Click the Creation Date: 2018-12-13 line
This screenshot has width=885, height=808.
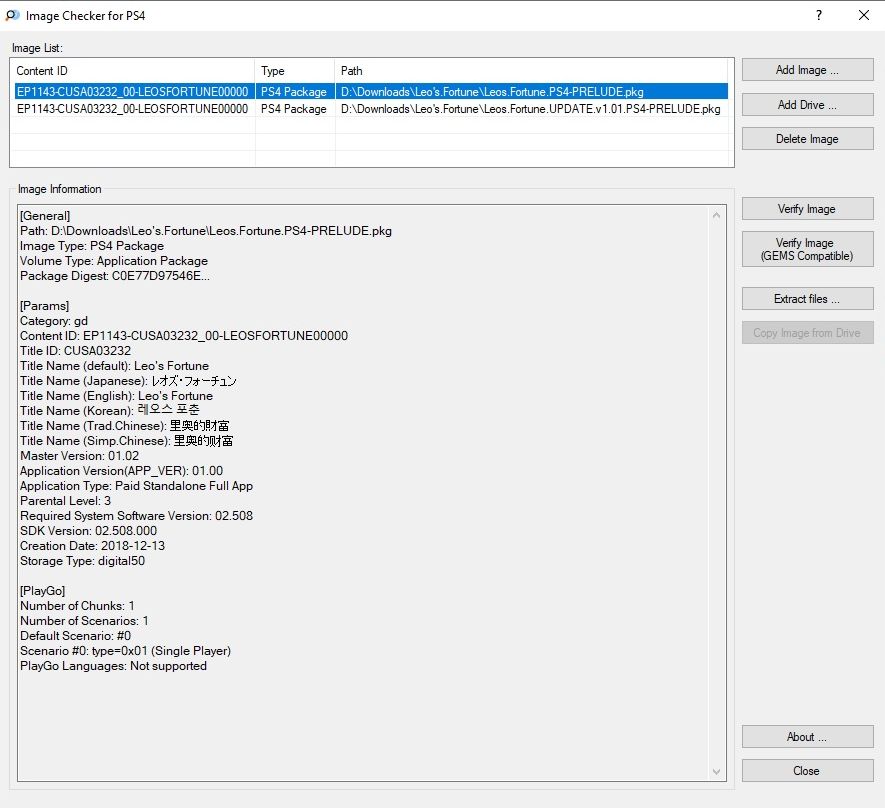(93, 546)
